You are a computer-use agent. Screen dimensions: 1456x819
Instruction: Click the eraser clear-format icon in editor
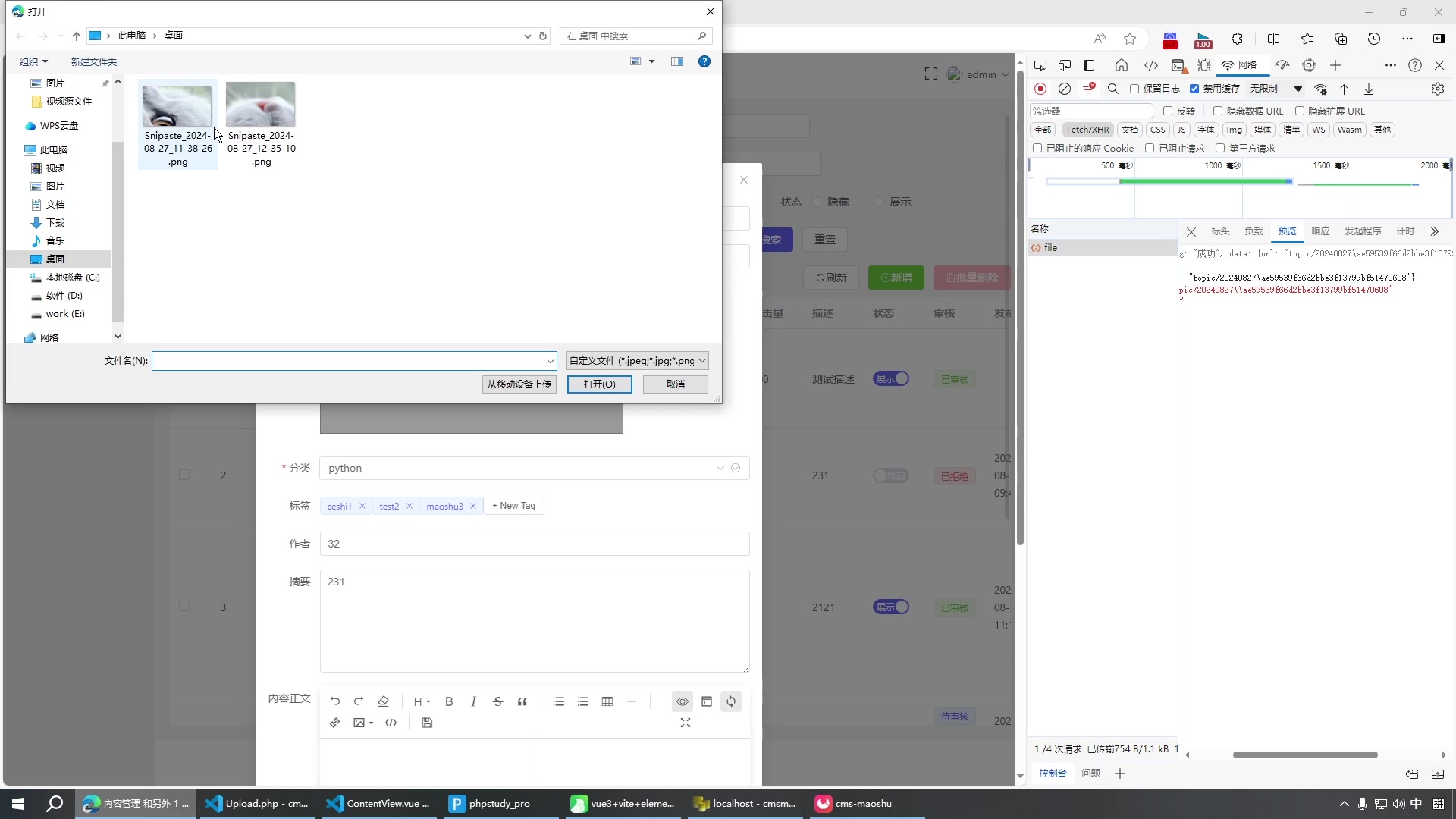click(x=384, y=701)
